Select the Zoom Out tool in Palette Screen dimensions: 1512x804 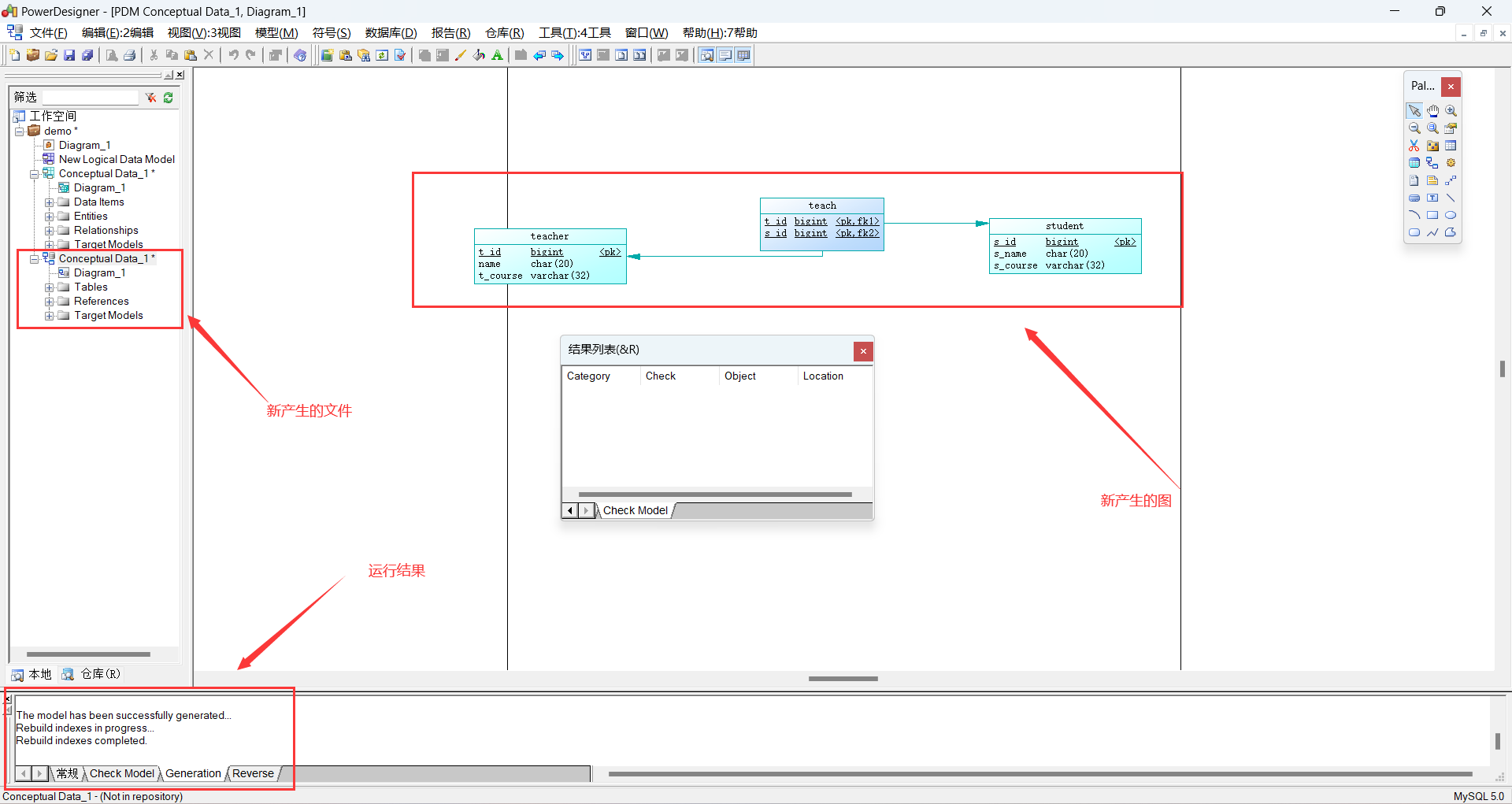(1414, 128)
